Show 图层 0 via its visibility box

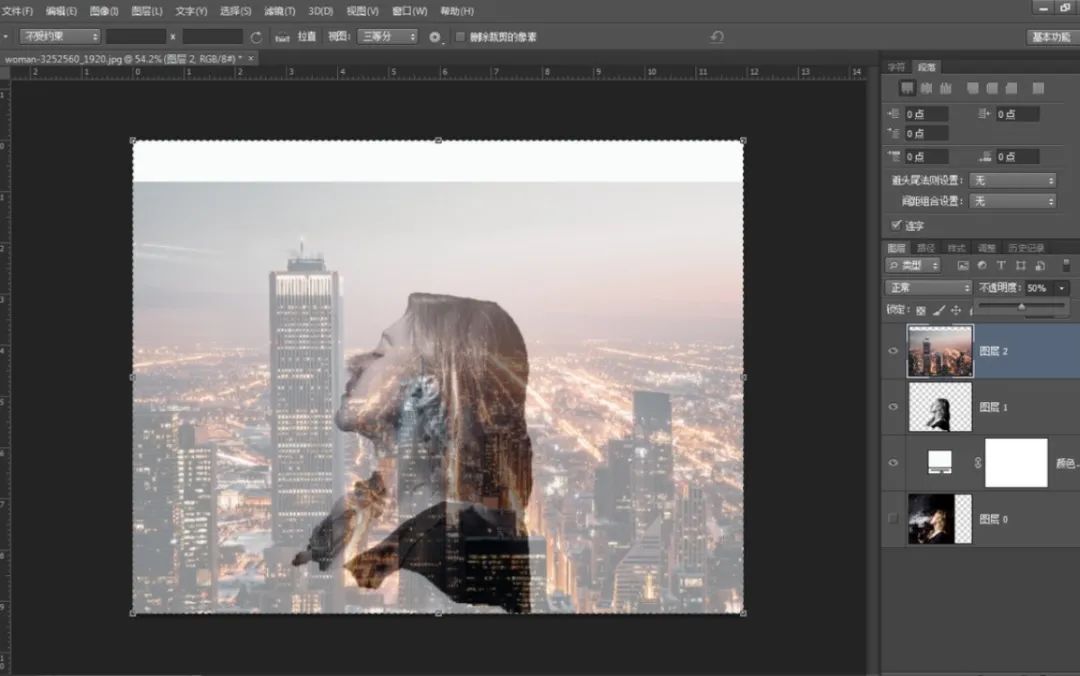tap(893, 518)
